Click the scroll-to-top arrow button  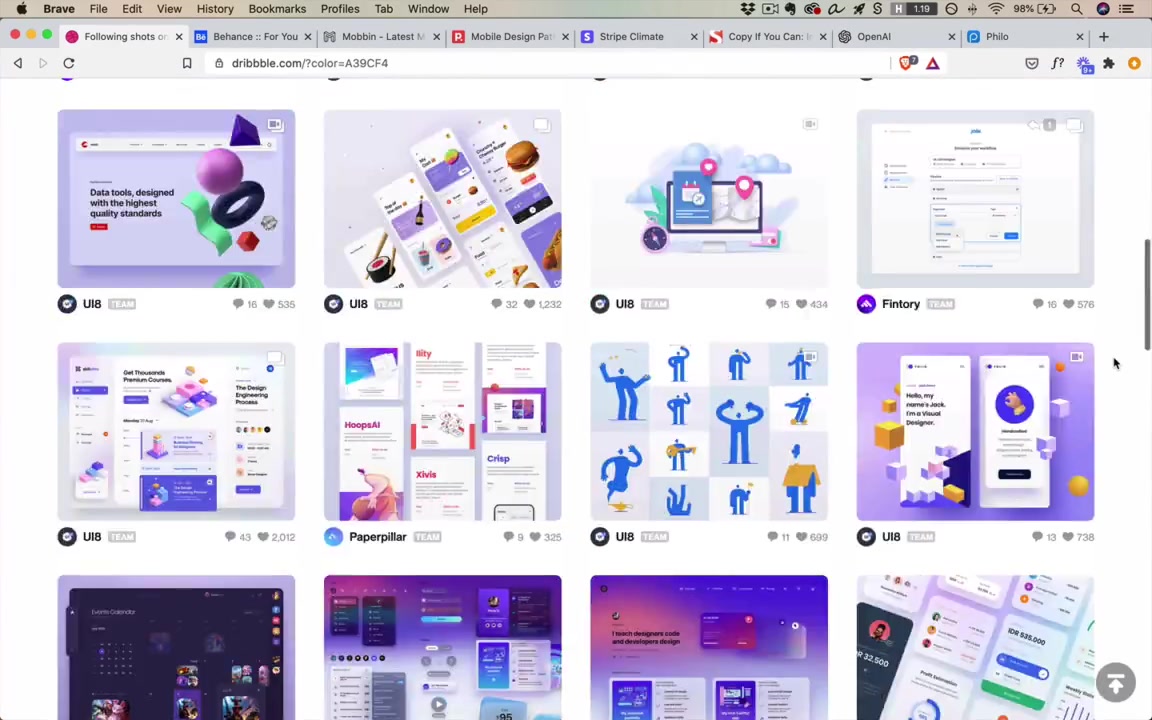click(x=1115, y=683)
